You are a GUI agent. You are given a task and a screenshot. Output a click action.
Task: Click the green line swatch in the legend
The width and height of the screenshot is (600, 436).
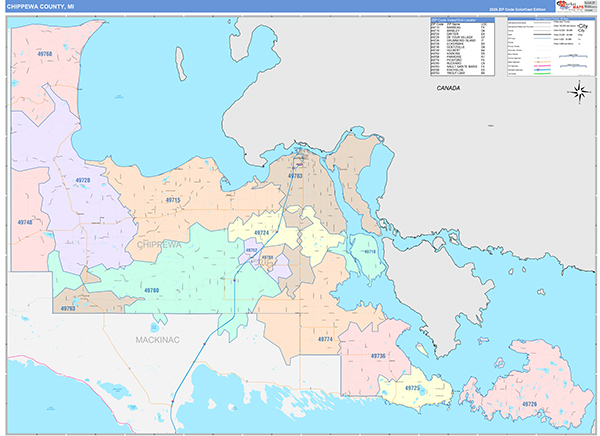[x=542, y=73]
